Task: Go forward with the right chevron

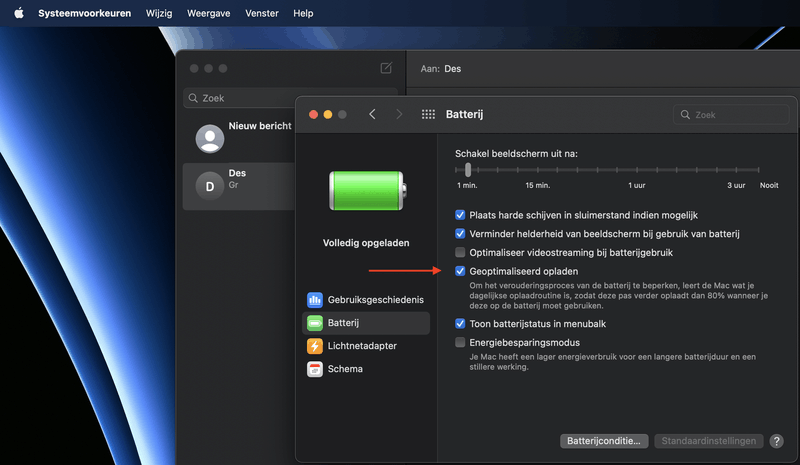Action: point(399,114)
